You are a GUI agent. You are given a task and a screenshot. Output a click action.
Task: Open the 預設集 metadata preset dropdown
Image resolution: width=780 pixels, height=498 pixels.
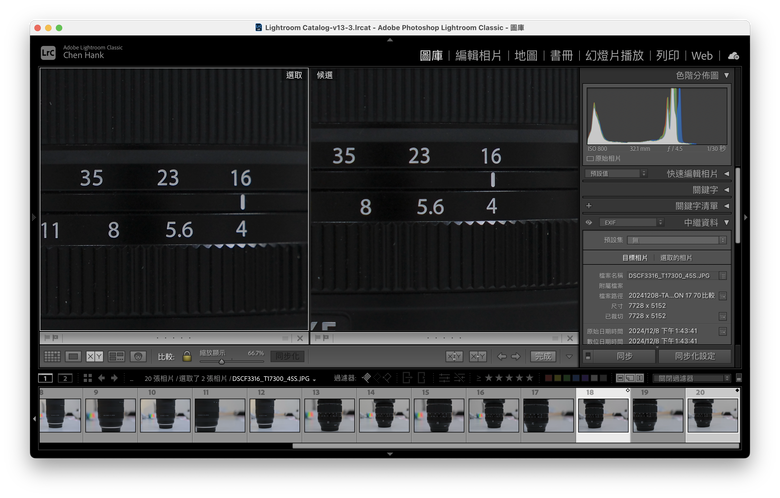coord(677,240)
